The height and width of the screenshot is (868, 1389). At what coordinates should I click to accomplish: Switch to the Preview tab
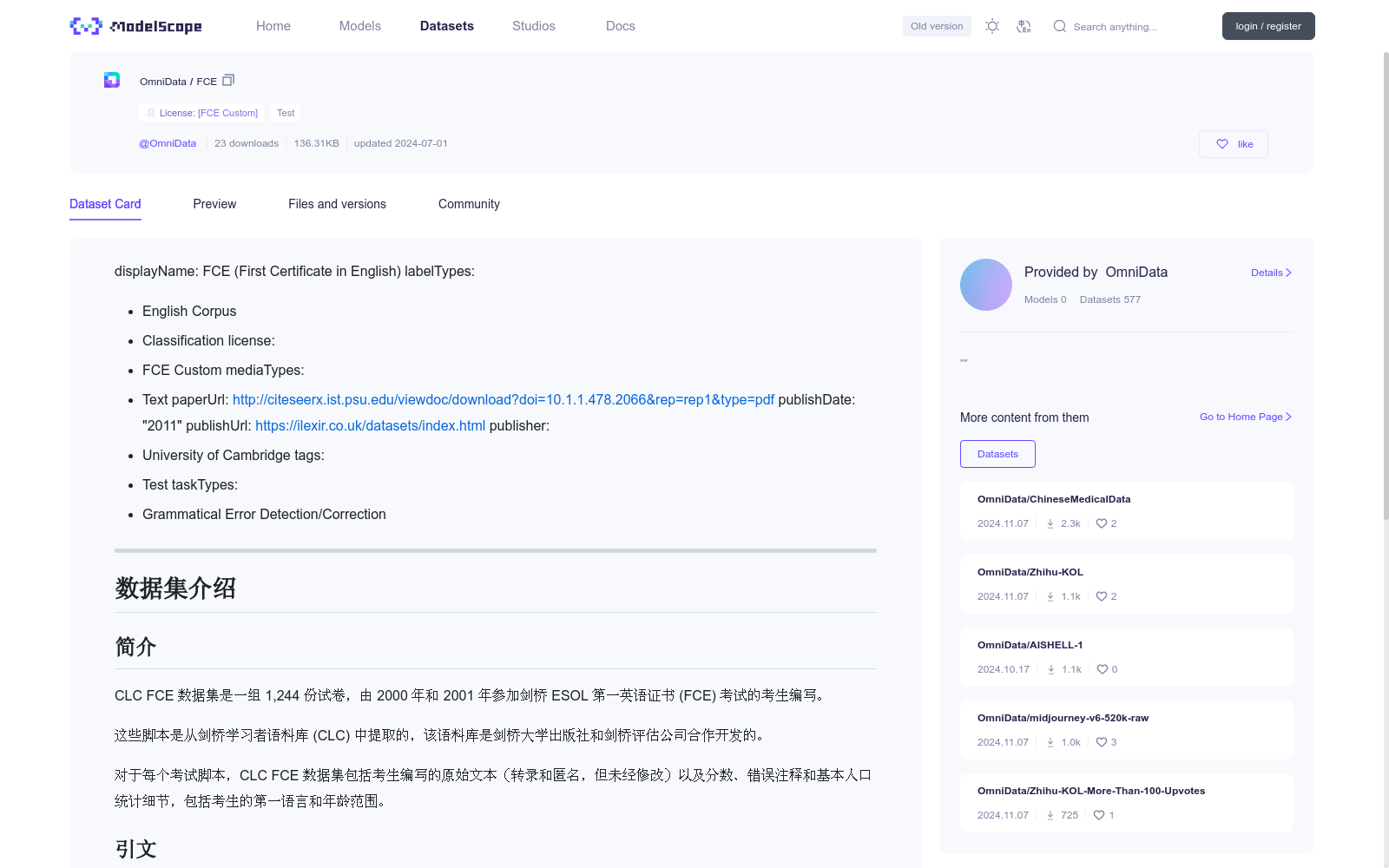pyautogui.click(x=214, y=204)
